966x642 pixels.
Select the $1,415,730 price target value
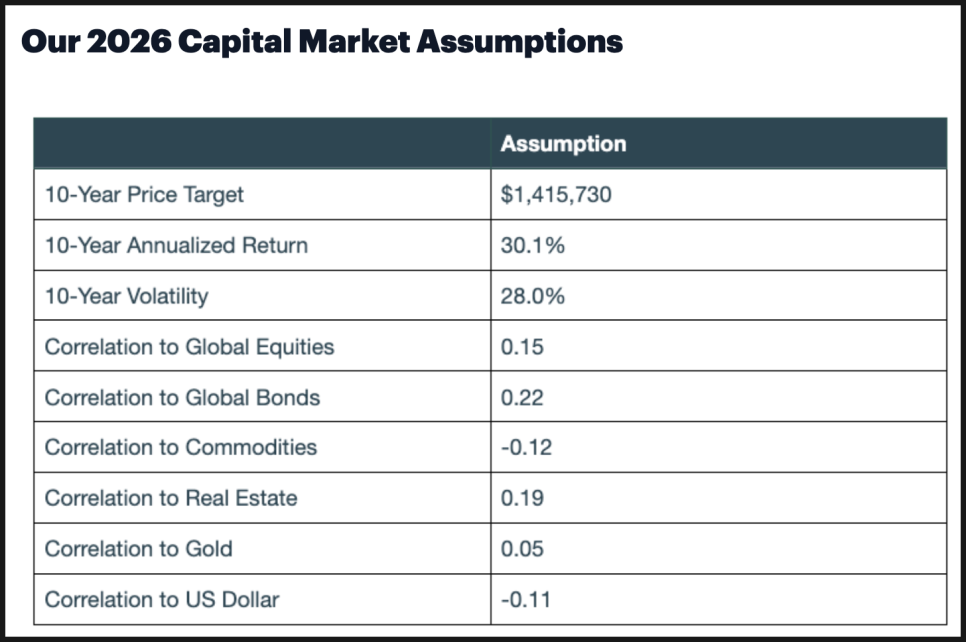556,194
